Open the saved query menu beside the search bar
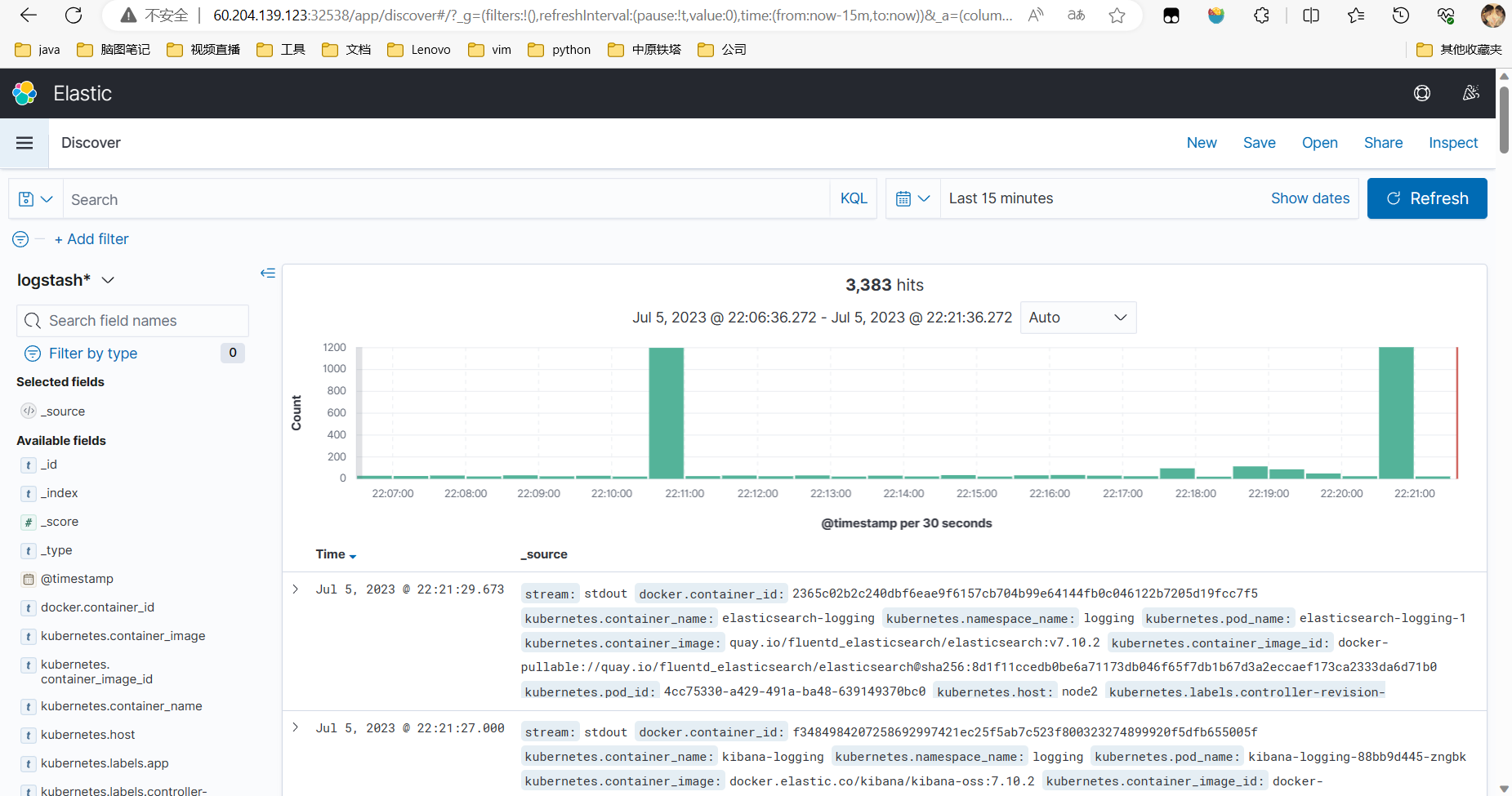Image resolution: width=1512 pixels, height=796 pixels. [34, 198]
